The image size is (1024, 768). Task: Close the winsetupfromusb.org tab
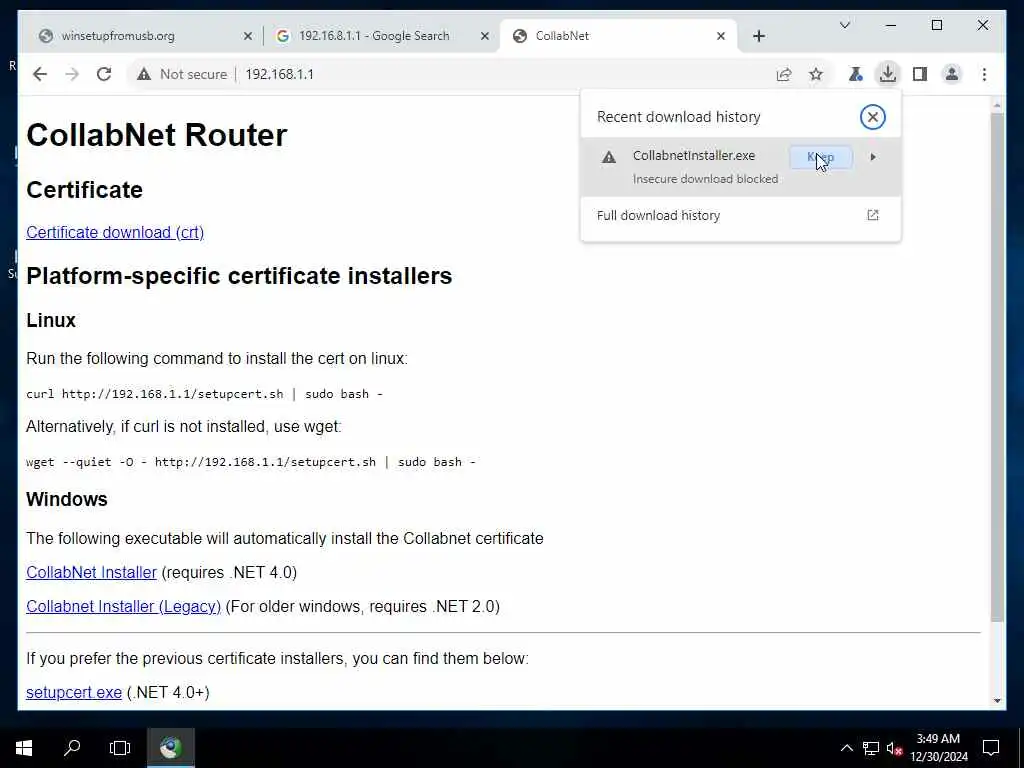coord(248,36)
